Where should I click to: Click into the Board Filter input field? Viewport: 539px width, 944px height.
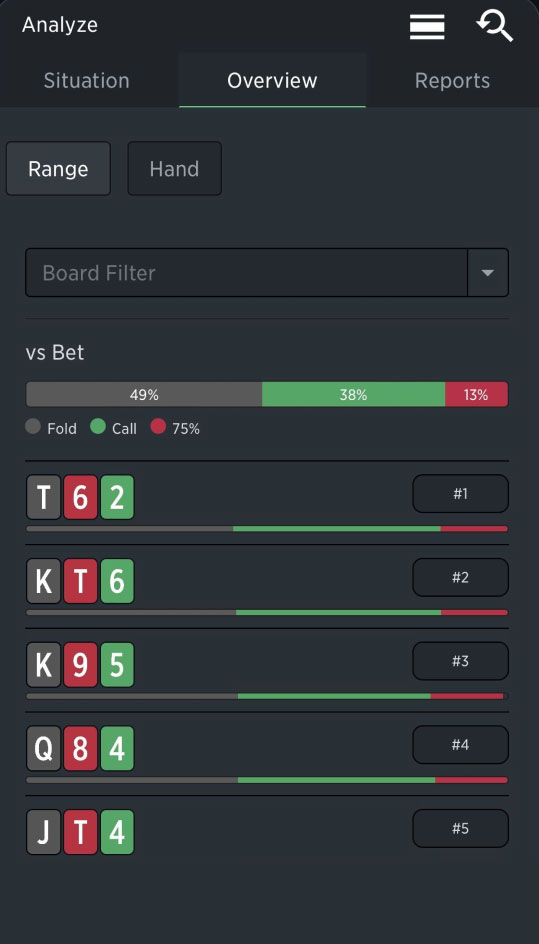point(246,273)
